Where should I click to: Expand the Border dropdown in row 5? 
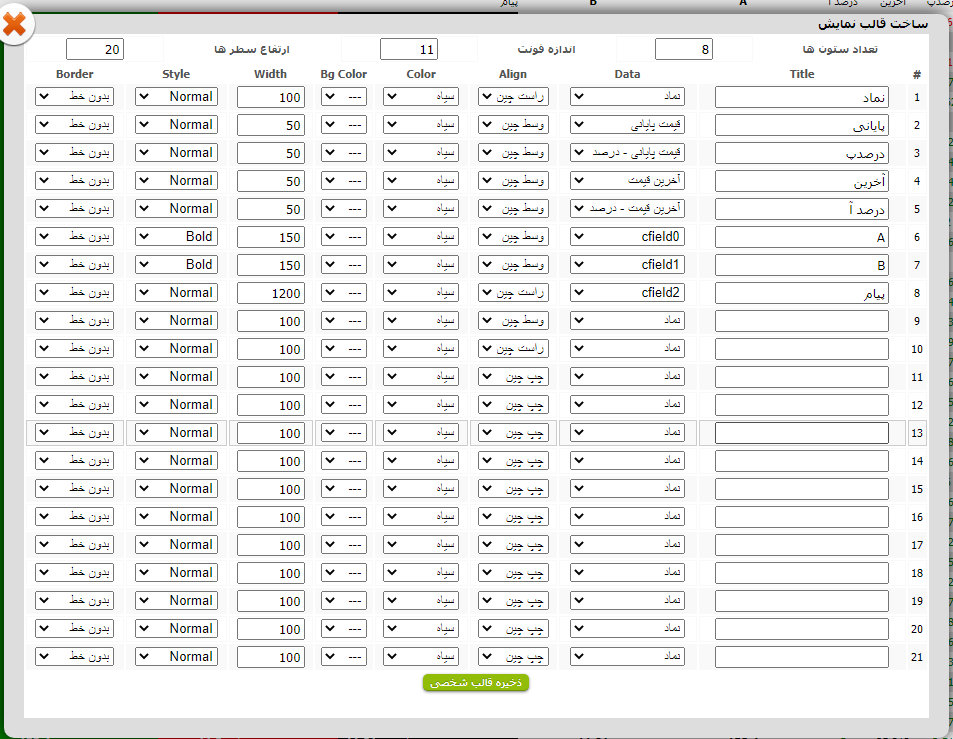tap(74, 209)
